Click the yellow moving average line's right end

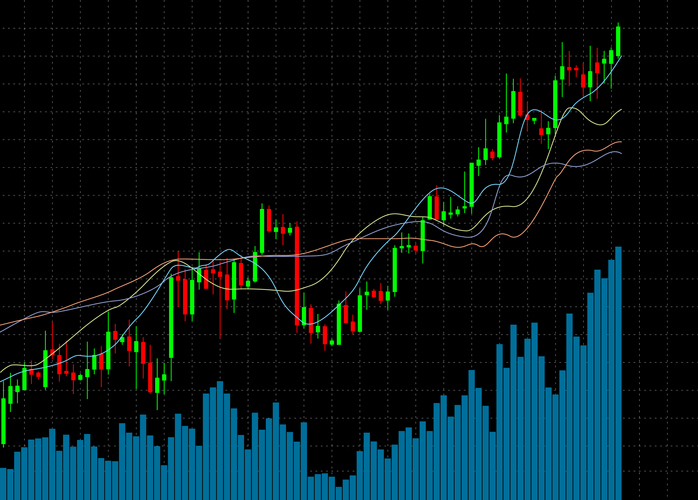[621, 110]
